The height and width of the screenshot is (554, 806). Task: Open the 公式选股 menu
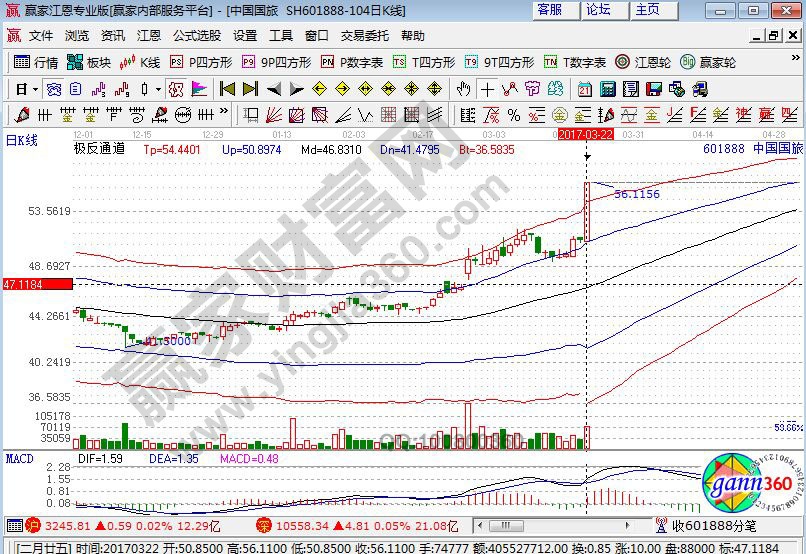click(x=197, y=35)
